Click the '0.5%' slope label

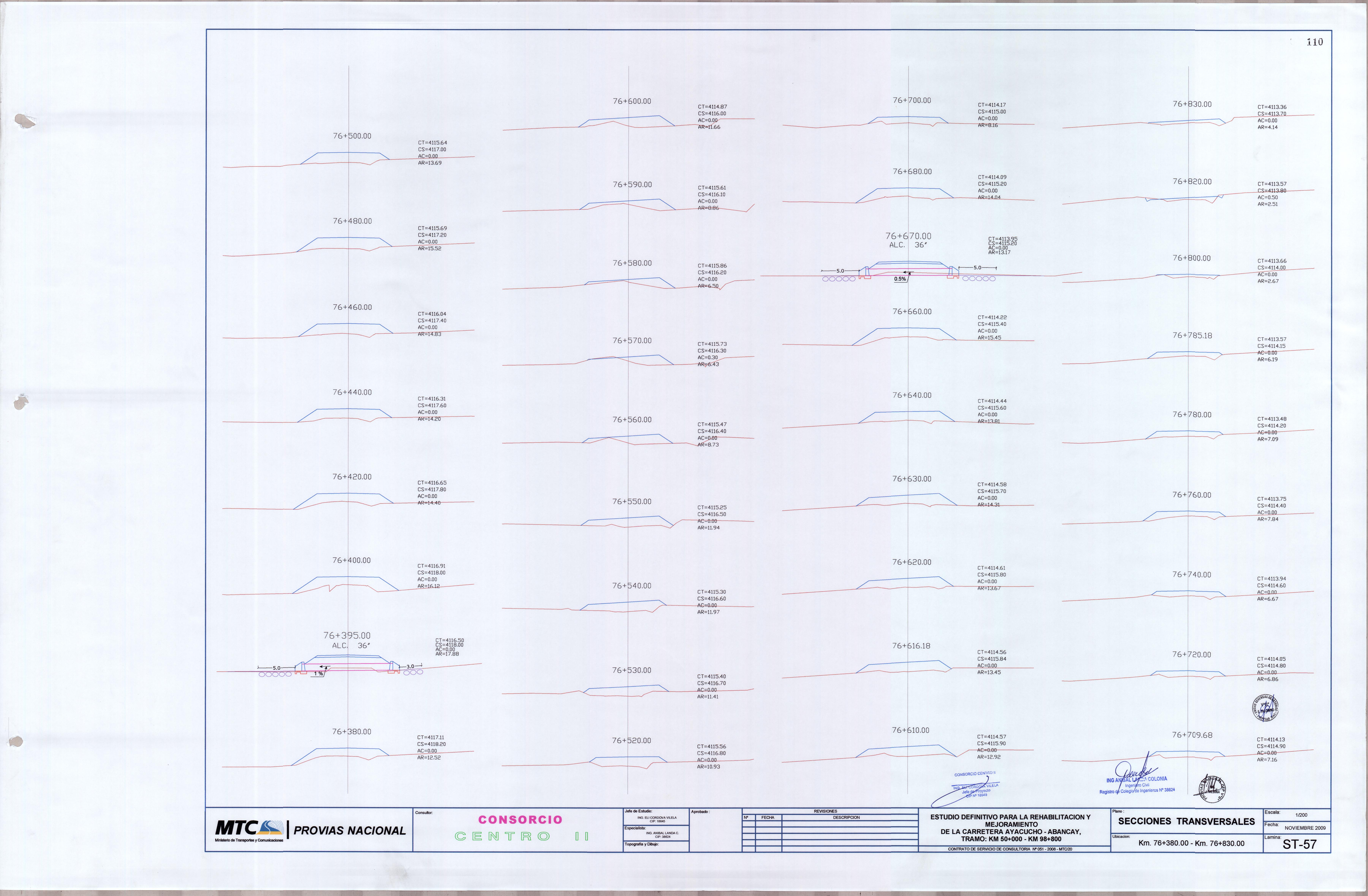click(900, 279)
